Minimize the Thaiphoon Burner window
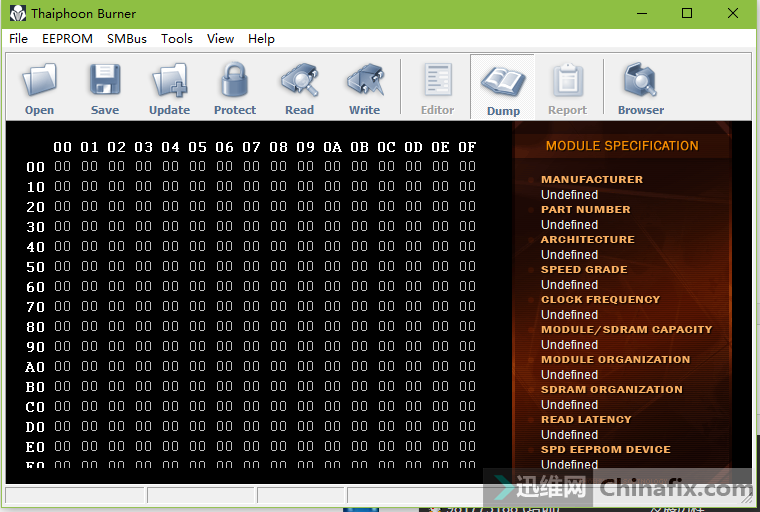 pyautogui.click(x=642, y=14)
